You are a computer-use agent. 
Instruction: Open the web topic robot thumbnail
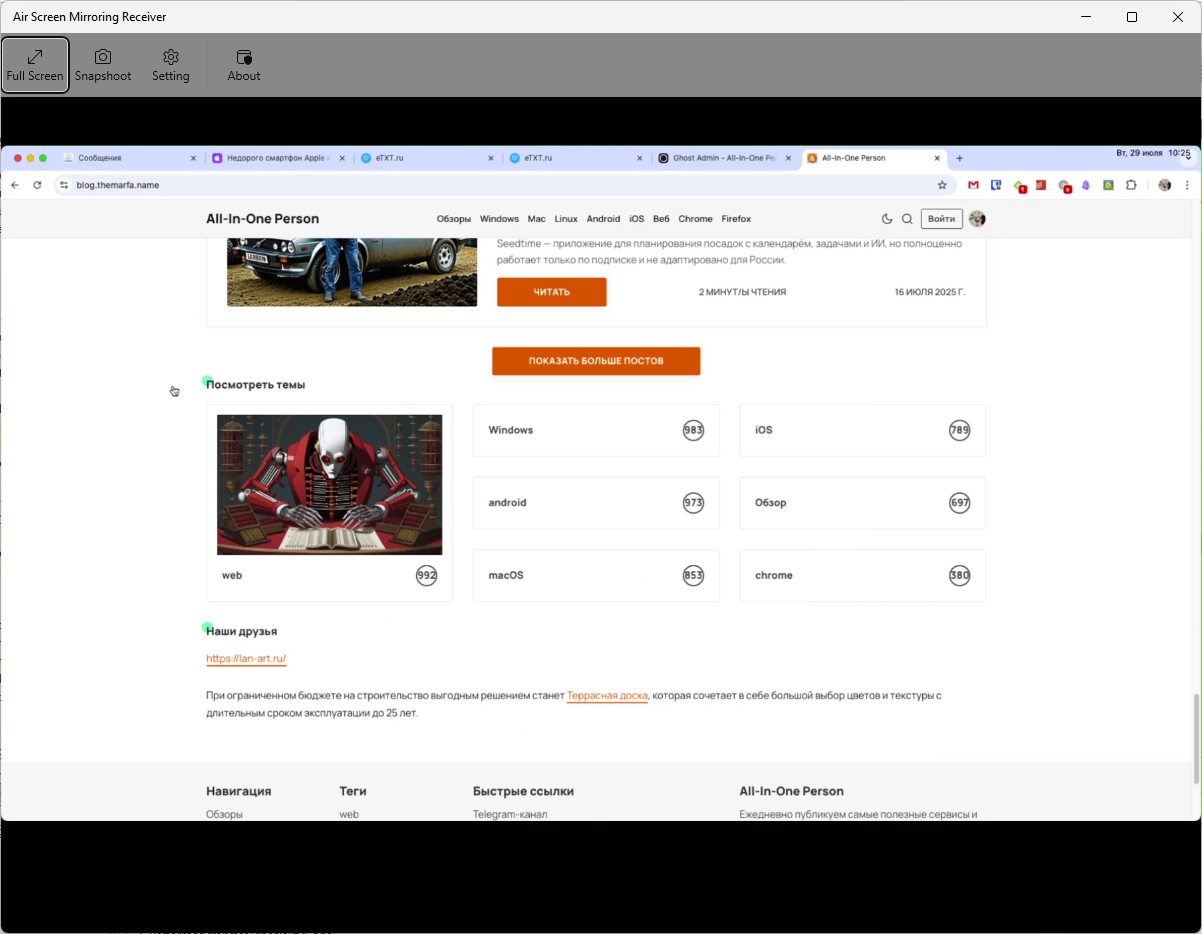[x=329, y=485]
